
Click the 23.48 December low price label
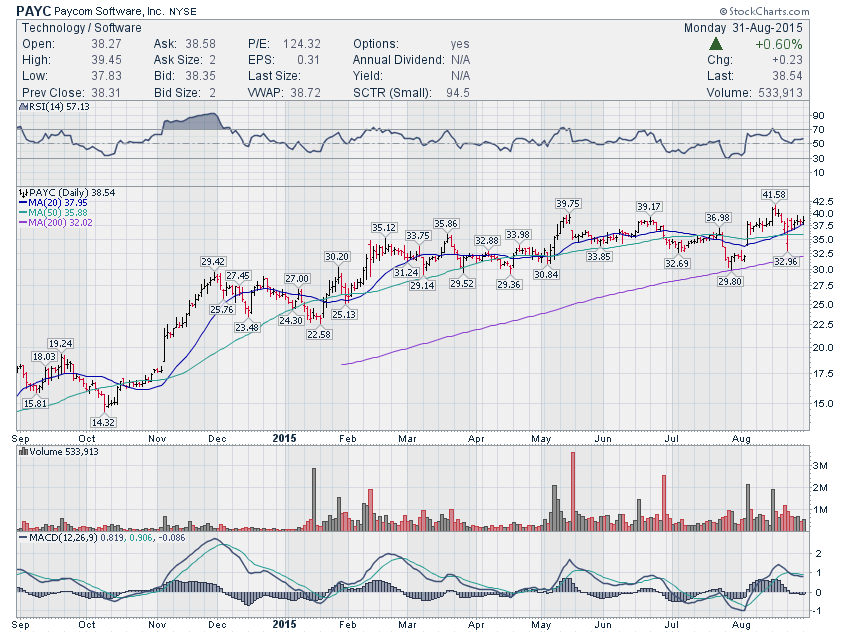click(247, 327)
